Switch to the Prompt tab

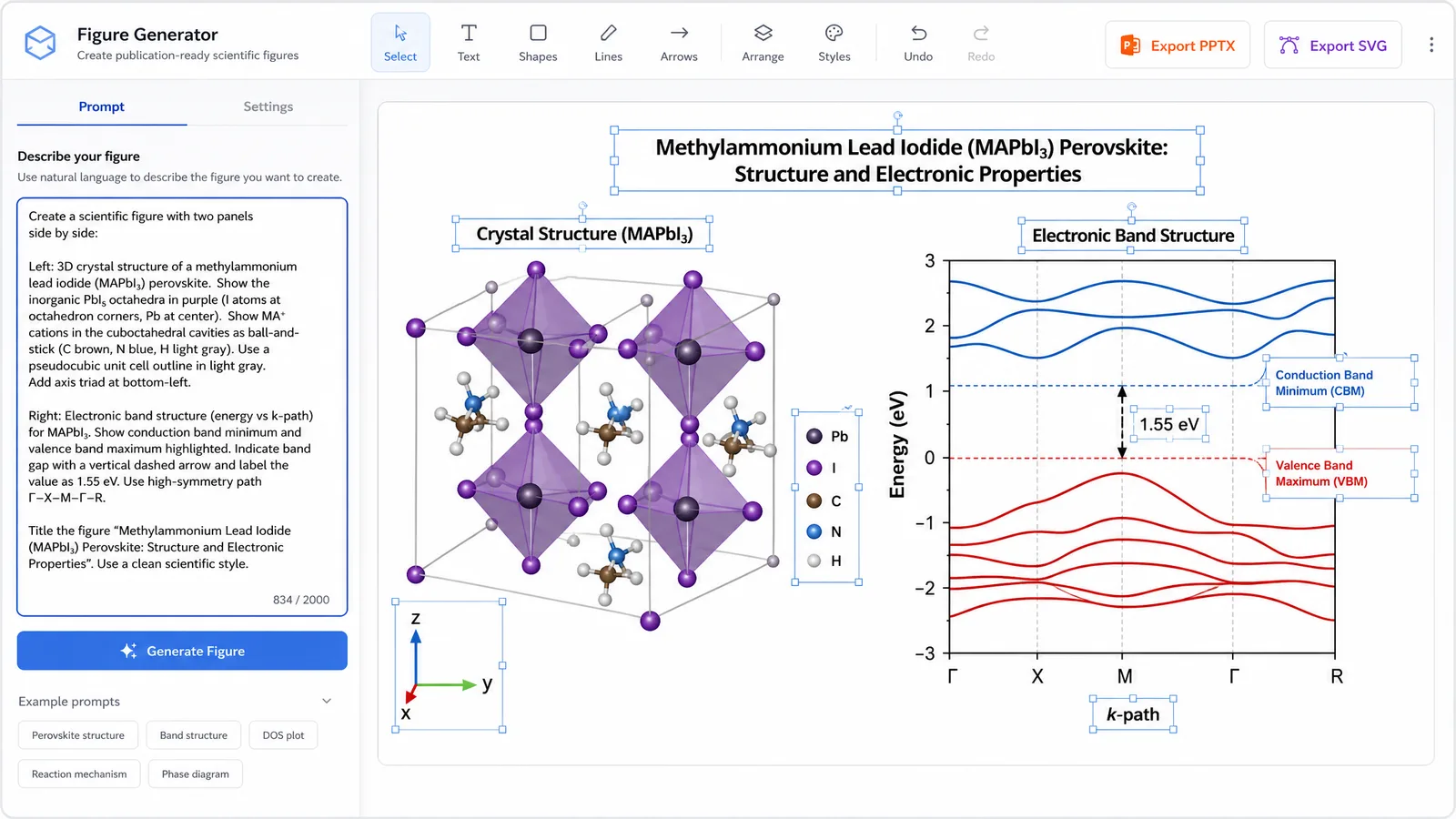102,106
